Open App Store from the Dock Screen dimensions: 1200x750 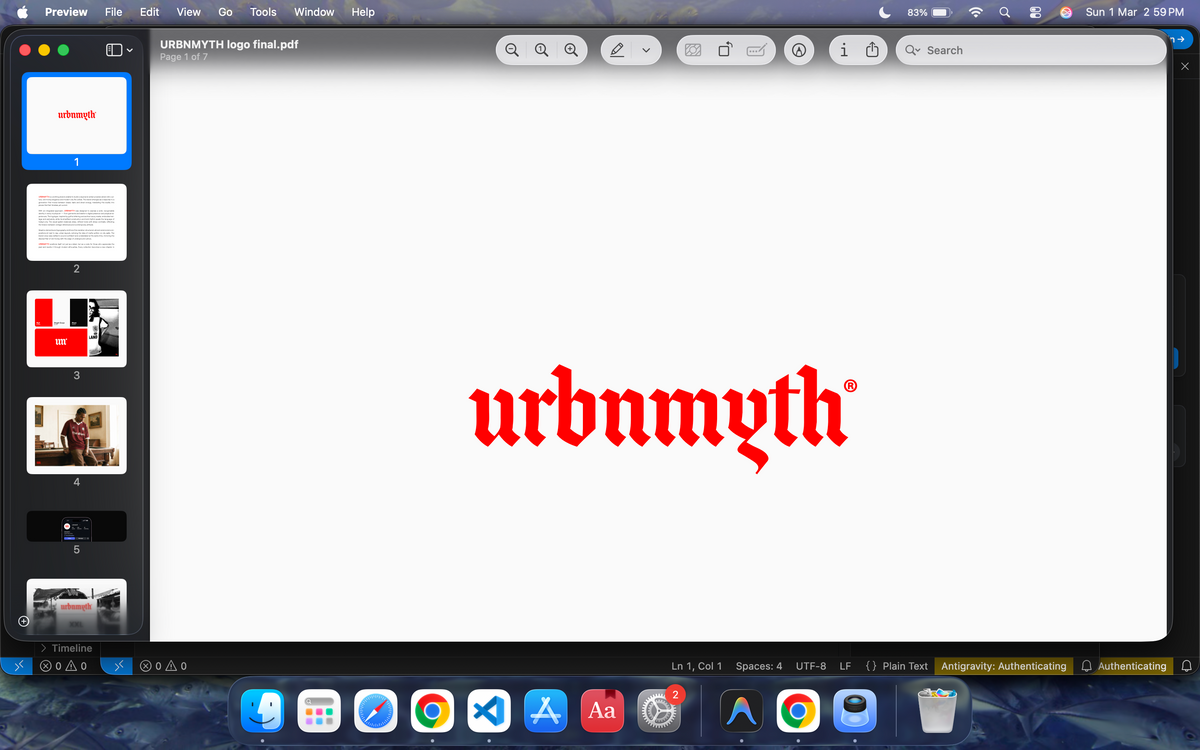(545, 711)
